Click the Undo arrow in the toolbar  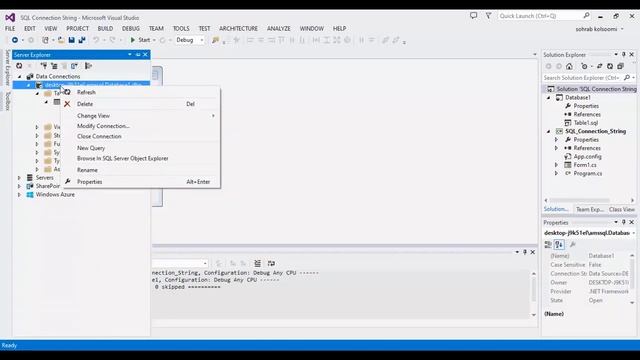click(x=96, y=40)
